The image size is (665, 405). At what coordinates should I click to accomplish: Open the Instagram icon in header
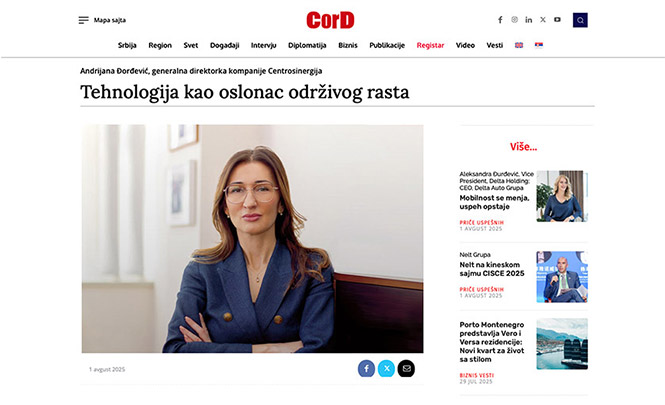[x=514, y=20]
